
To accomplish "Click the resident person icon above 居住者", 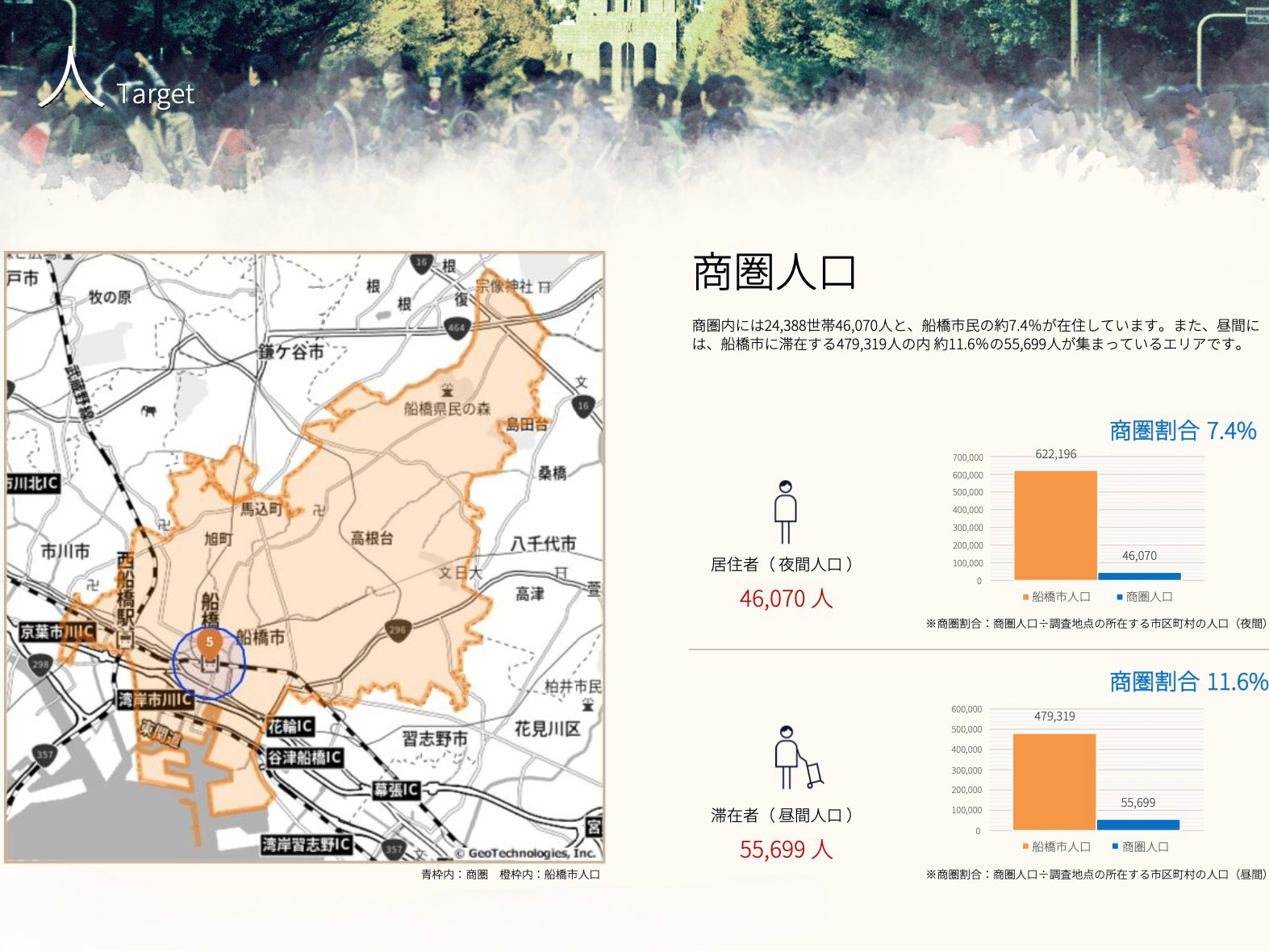I will (x=785, y=511).
